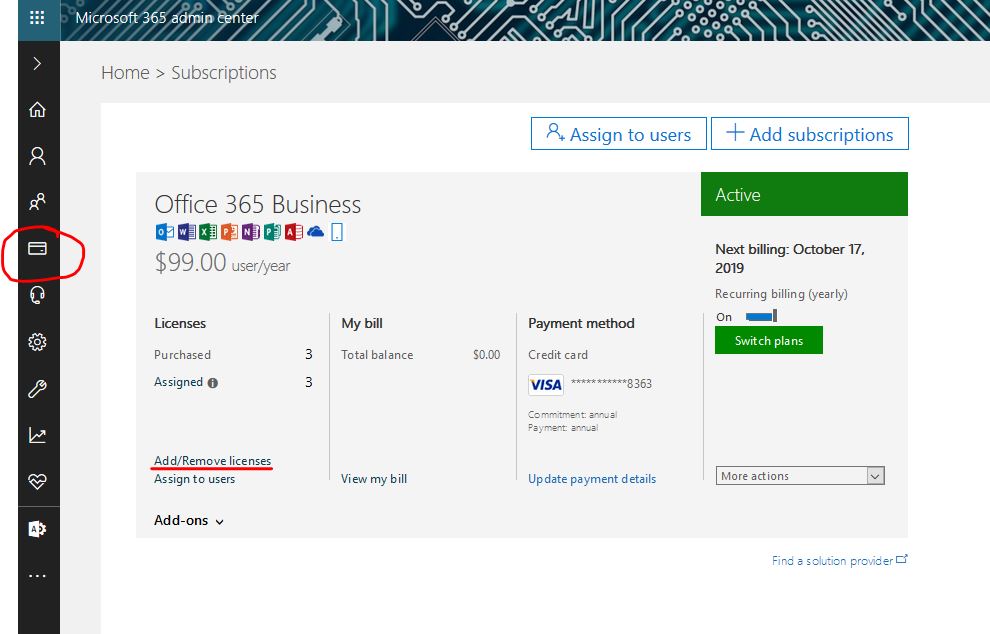The height and width of the screenshot is (634, 990).
Task: Open Health heart icon in sidebar
Action: point(37,482)
